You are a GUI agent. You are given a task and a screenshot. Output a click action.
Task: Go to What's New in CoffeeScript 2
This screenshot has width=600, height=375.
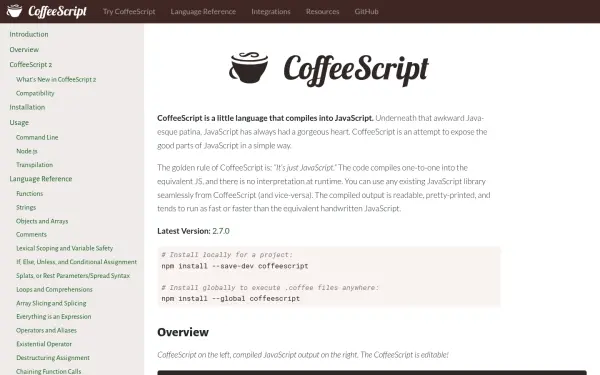pos(56,80)
